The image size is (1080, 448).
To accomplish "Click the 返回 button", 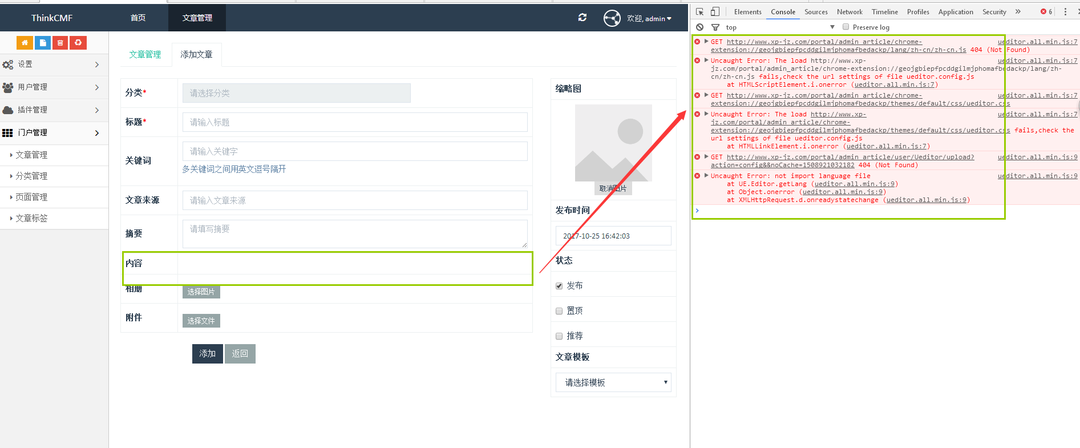I will pyautogui.click(x=240, y=354).
